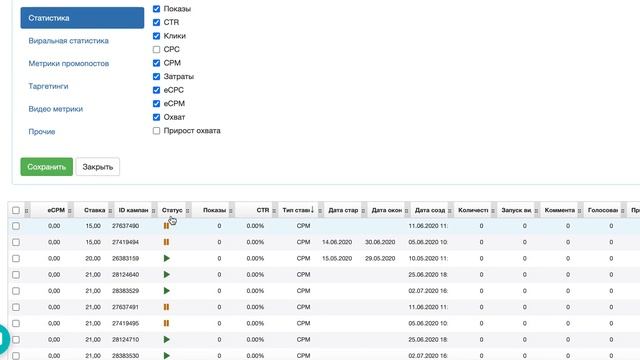Click campaign ID cell 28124710
This screenshot has height=360, width=640.
point(125,340)
